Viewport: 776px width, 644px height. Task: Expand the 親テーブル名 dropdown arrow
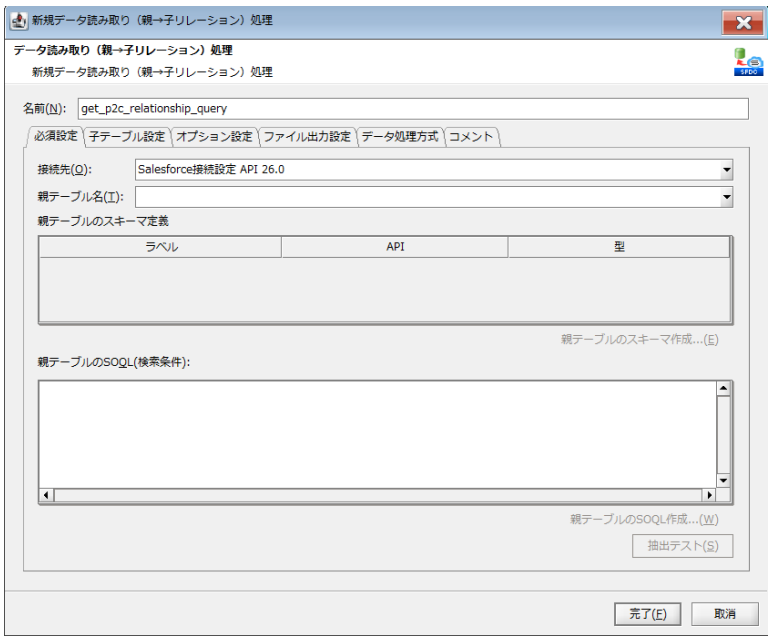tap(726, 197)
